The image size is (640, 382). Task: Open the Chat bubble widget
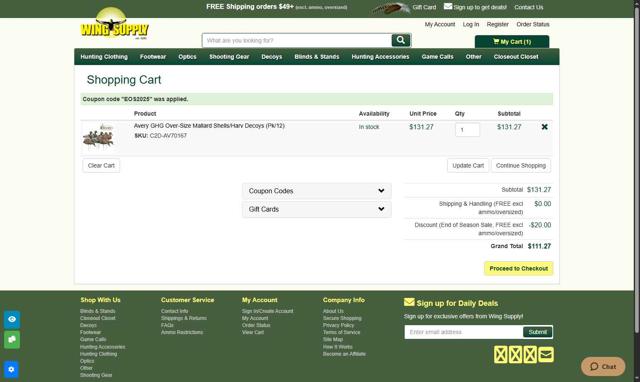click(603, 366)
